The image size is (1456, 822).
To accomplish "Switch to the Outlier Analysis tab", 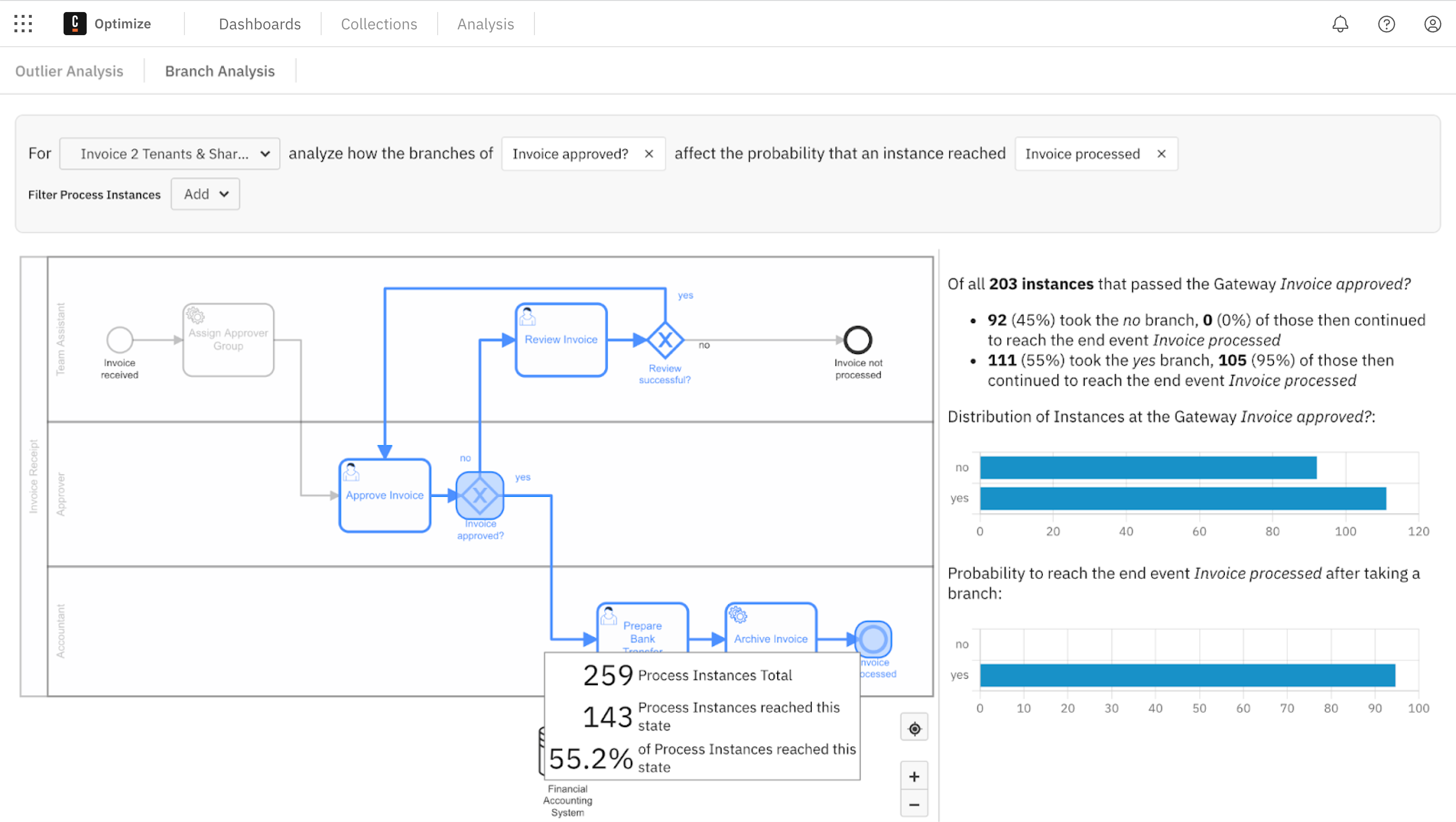I will tap(69, 71).
